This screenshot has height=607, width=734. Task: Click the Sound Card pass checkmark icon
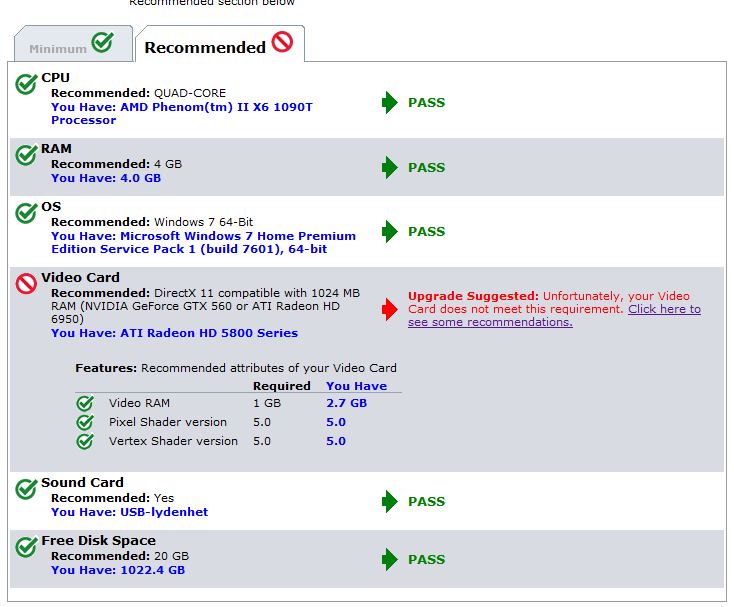click(26, 489)
